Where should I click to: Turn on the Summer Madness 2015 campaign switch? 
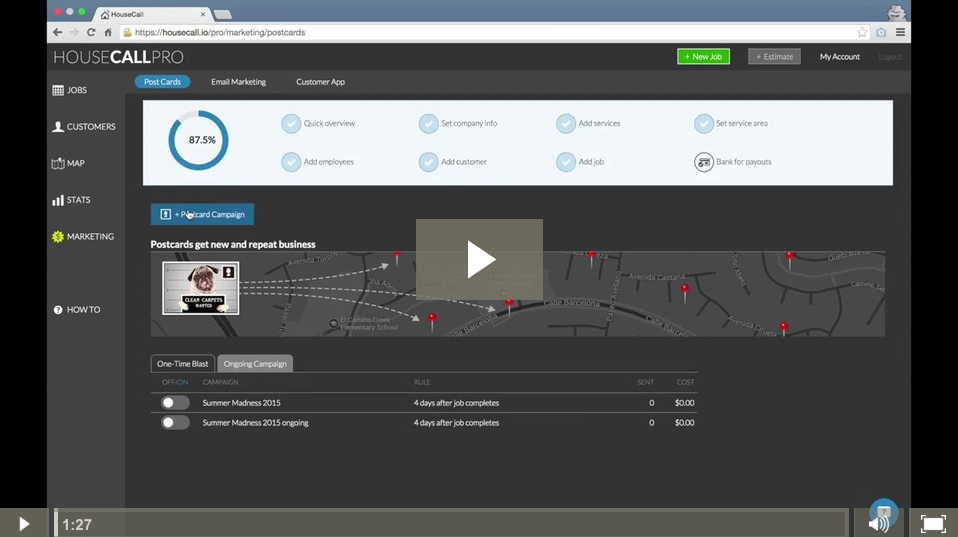pyautogui.click(x=175, y=403)
